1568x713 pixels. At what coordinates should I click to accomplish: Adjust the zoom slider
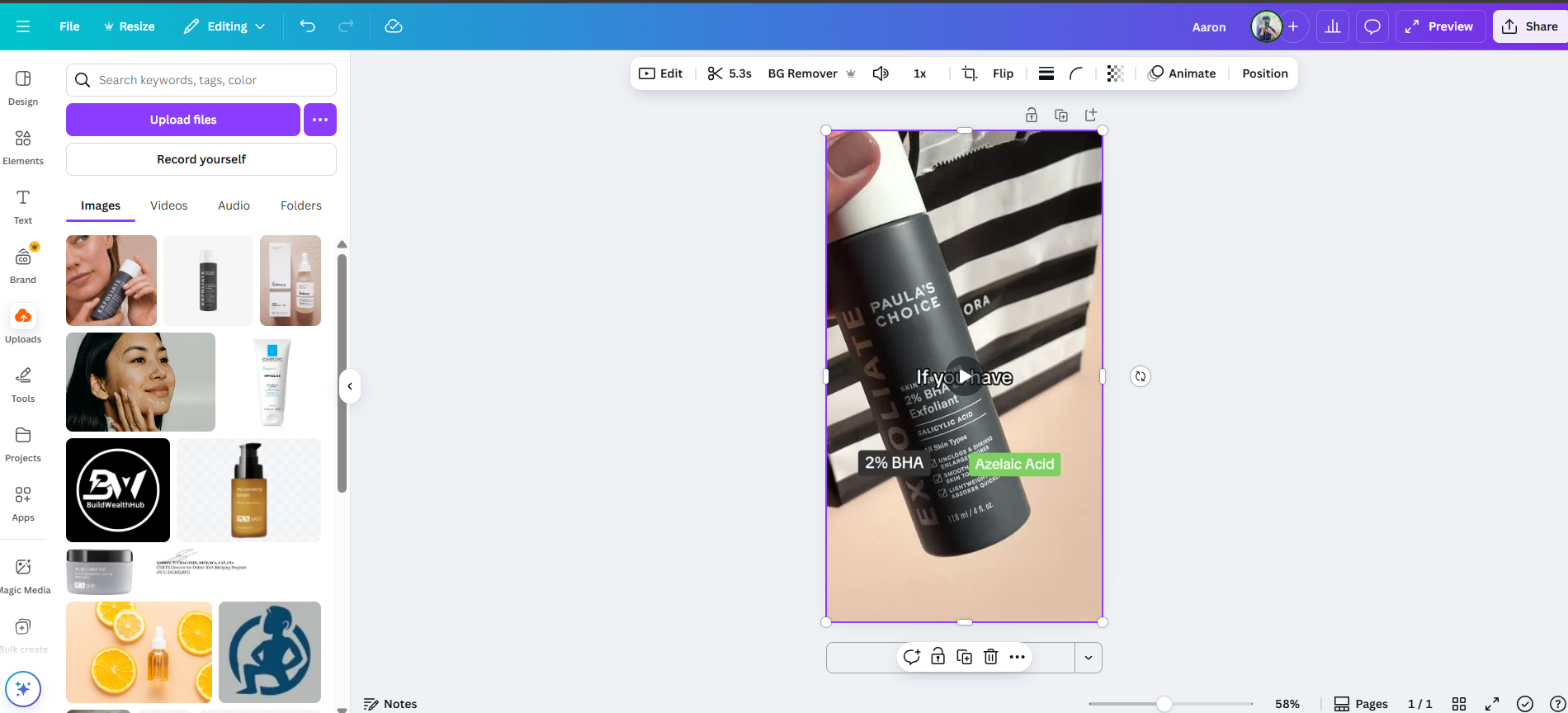[1164, 704]
